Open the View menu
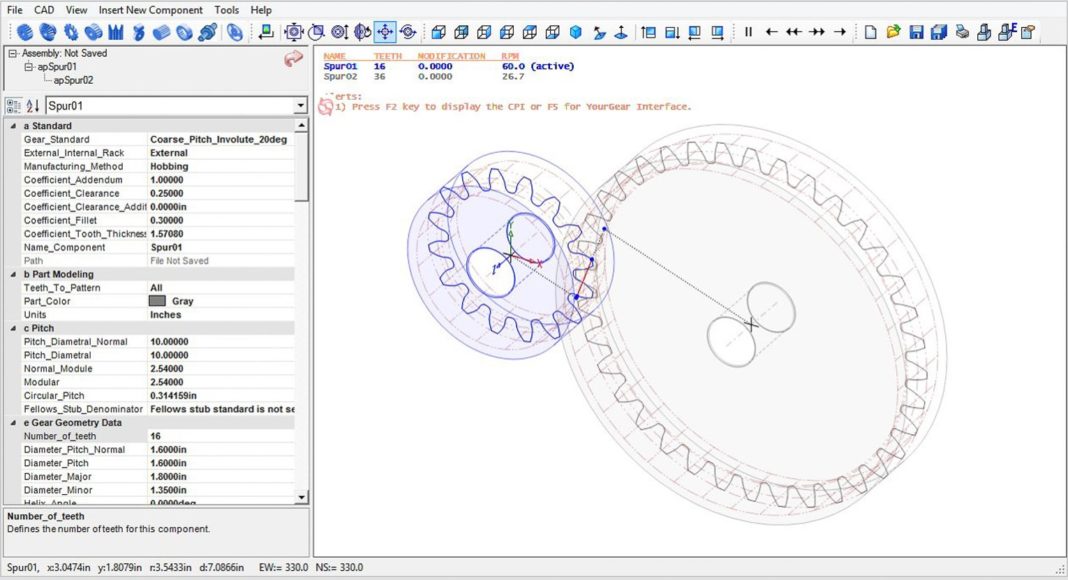1068x580 pixels. pos(76,10)
